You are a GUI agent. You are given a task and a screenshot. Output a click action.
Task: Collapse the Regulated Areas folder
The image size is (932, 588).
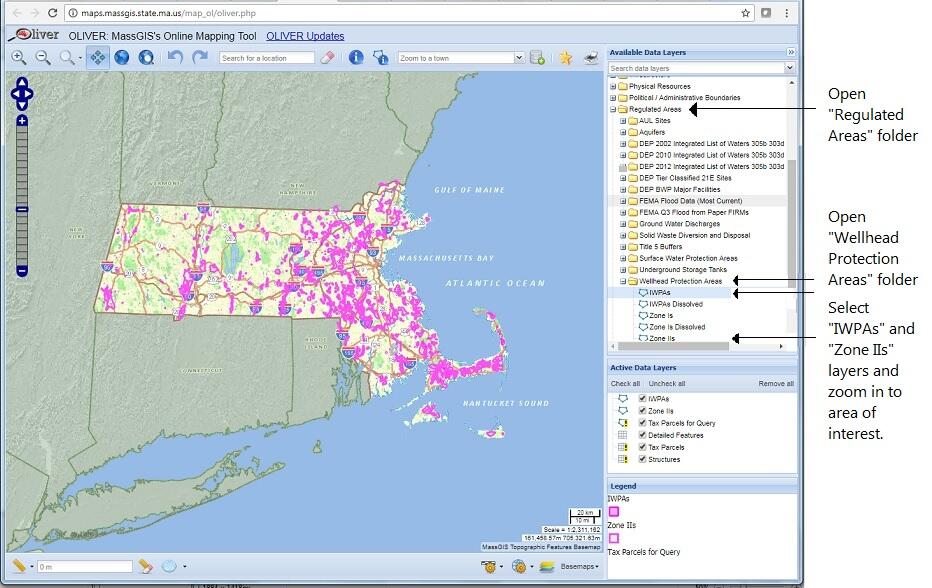613,109
